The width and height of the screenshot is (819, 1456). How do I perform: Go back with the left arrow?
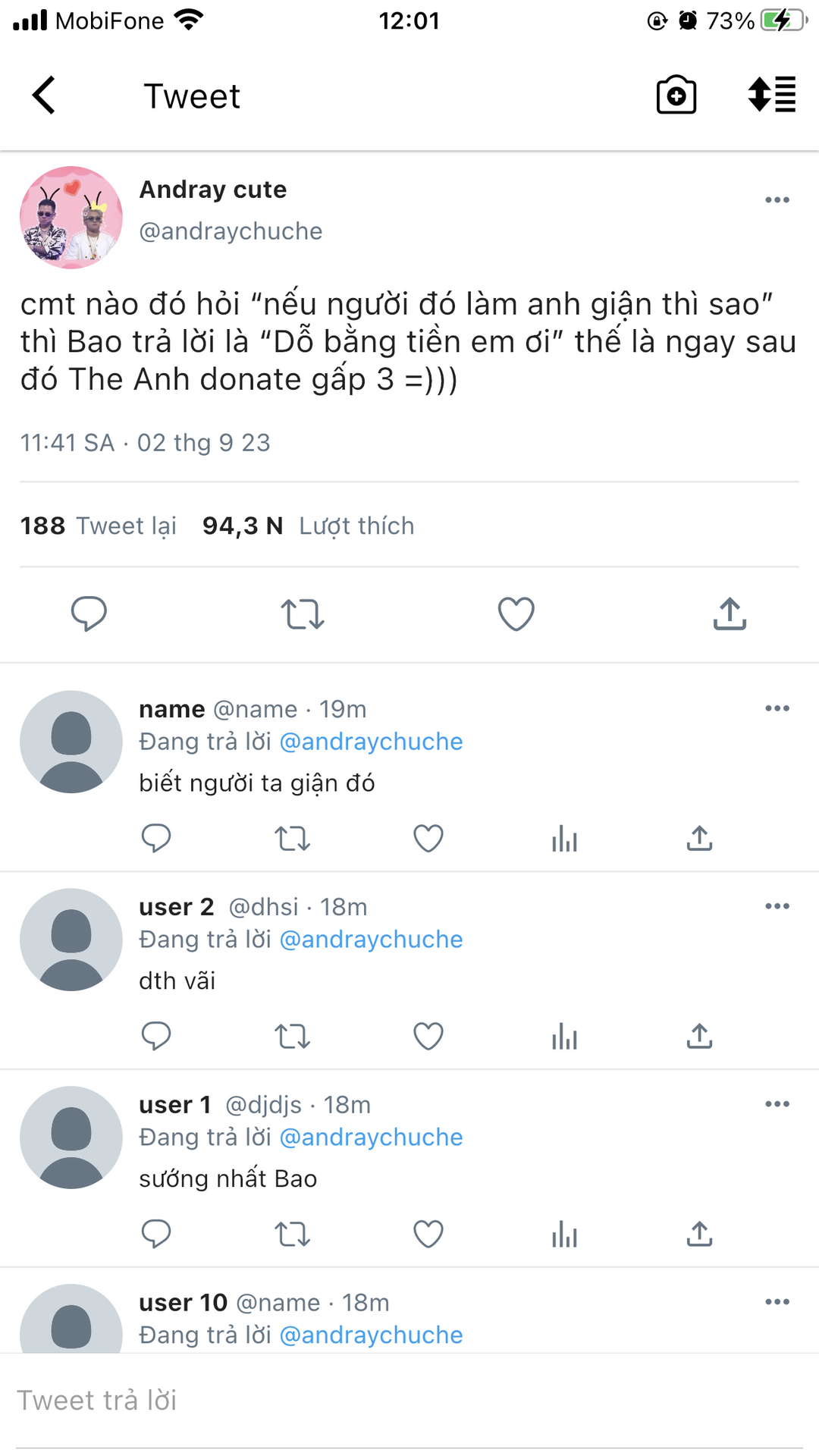click(44, 96)
